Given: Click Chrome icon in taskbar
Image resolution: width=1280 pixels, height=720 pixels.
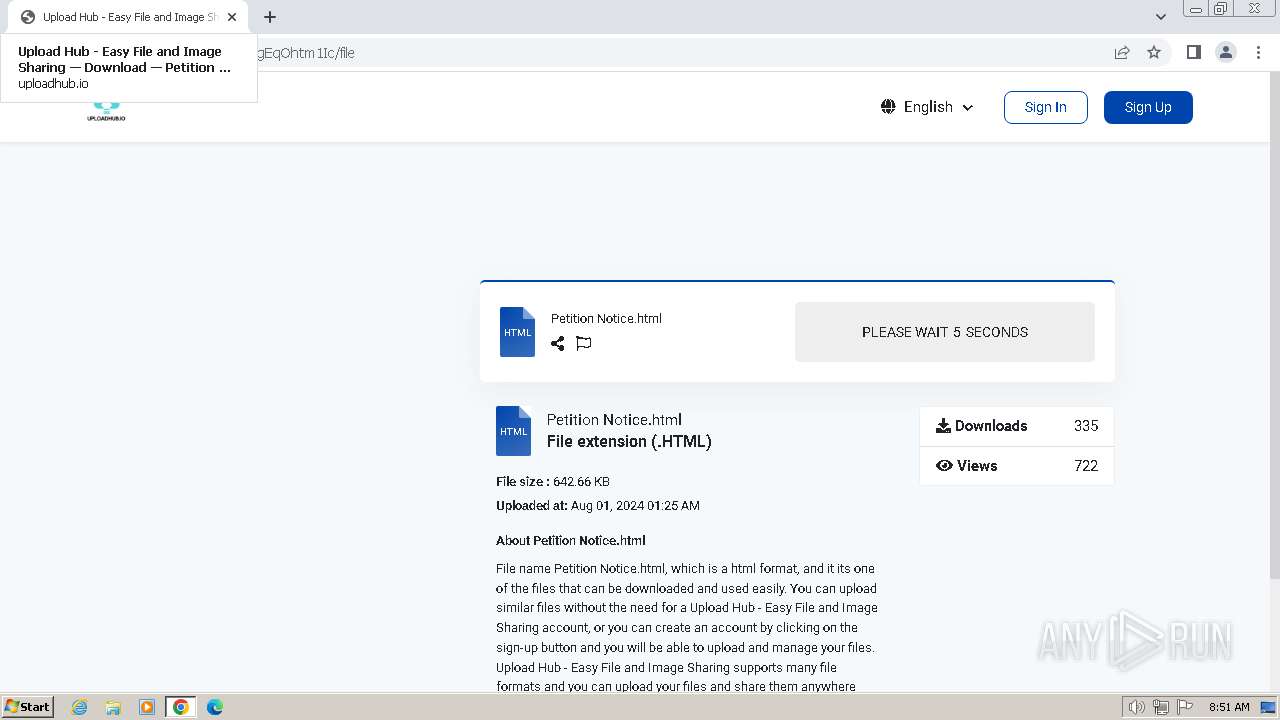Looking at the screenshot, I should coord(181,707).
